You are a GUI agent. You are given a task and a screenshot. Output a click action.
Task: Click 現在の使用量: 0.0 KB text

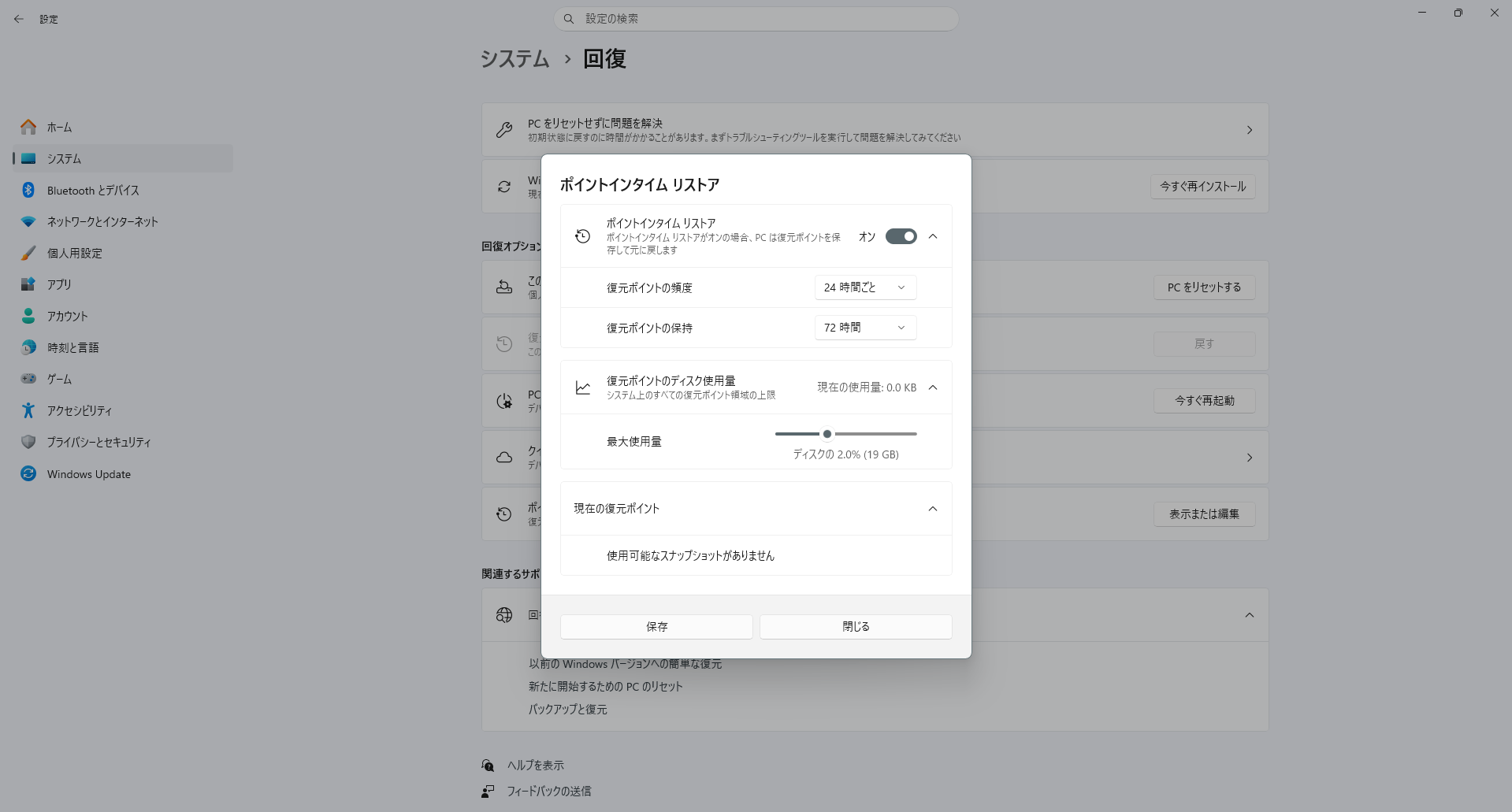[x=867, y=387]
